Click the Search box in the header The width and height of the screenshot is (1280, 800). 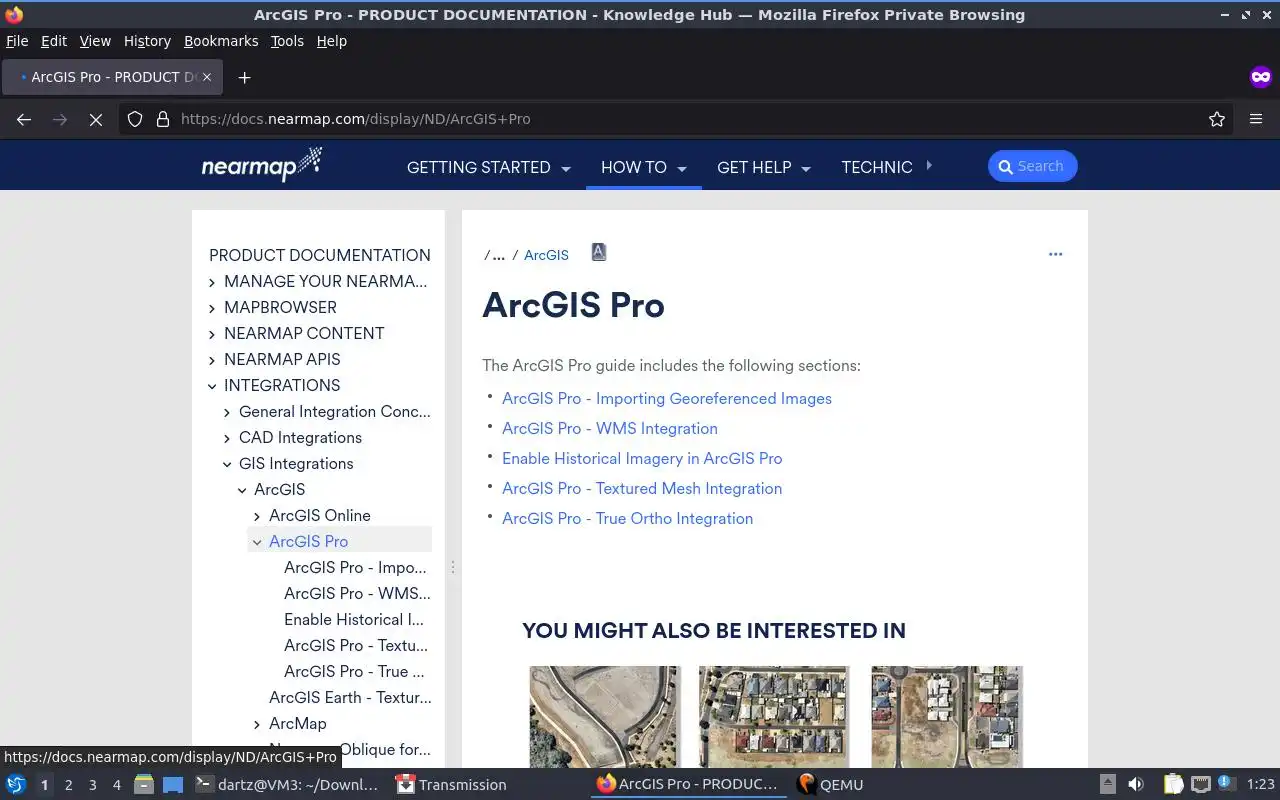coord(1032,166)
